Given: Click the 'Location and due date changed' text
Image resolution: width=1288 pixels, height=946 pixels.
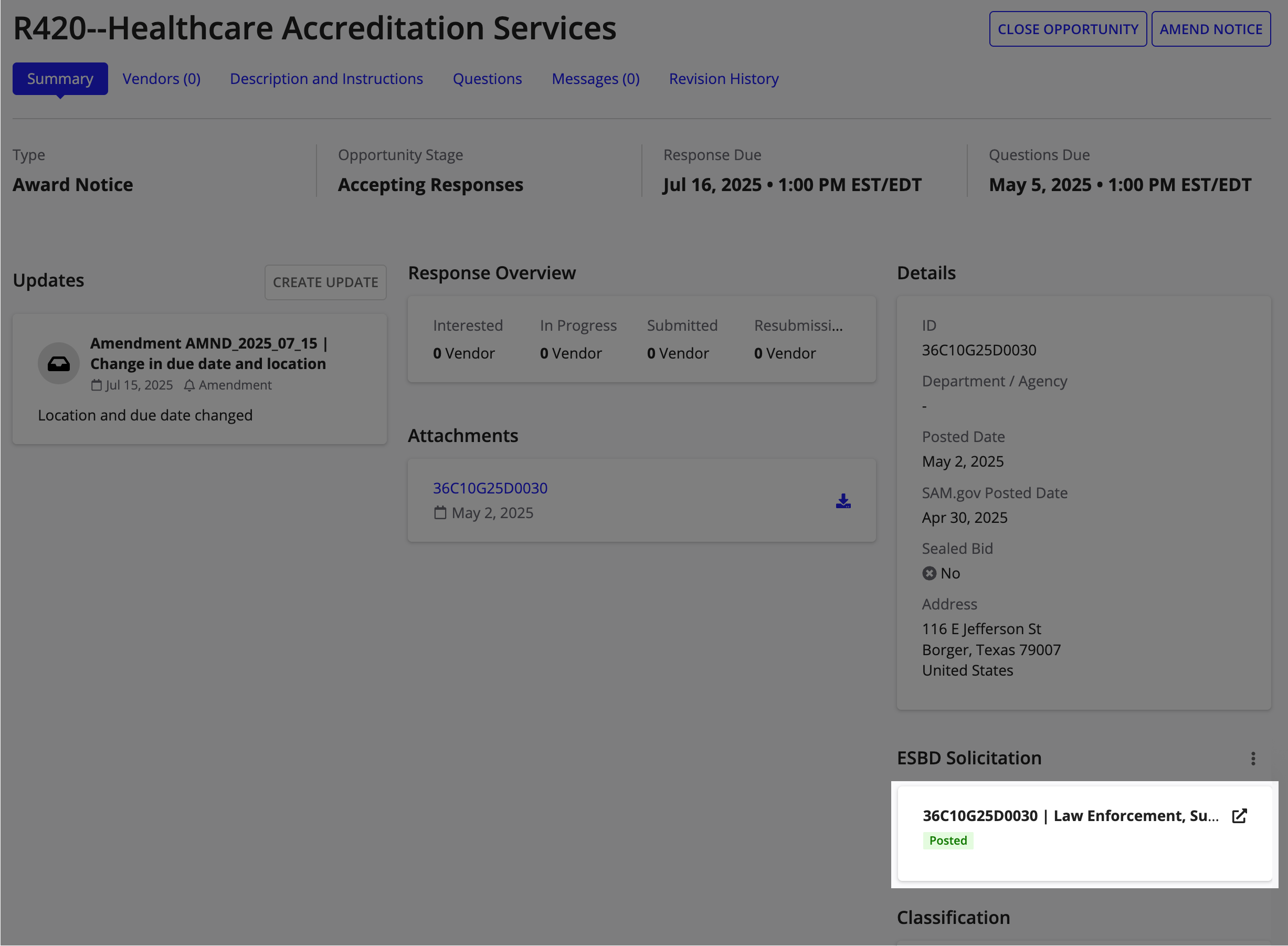Looking at the screenshot, I should (145, 415).
